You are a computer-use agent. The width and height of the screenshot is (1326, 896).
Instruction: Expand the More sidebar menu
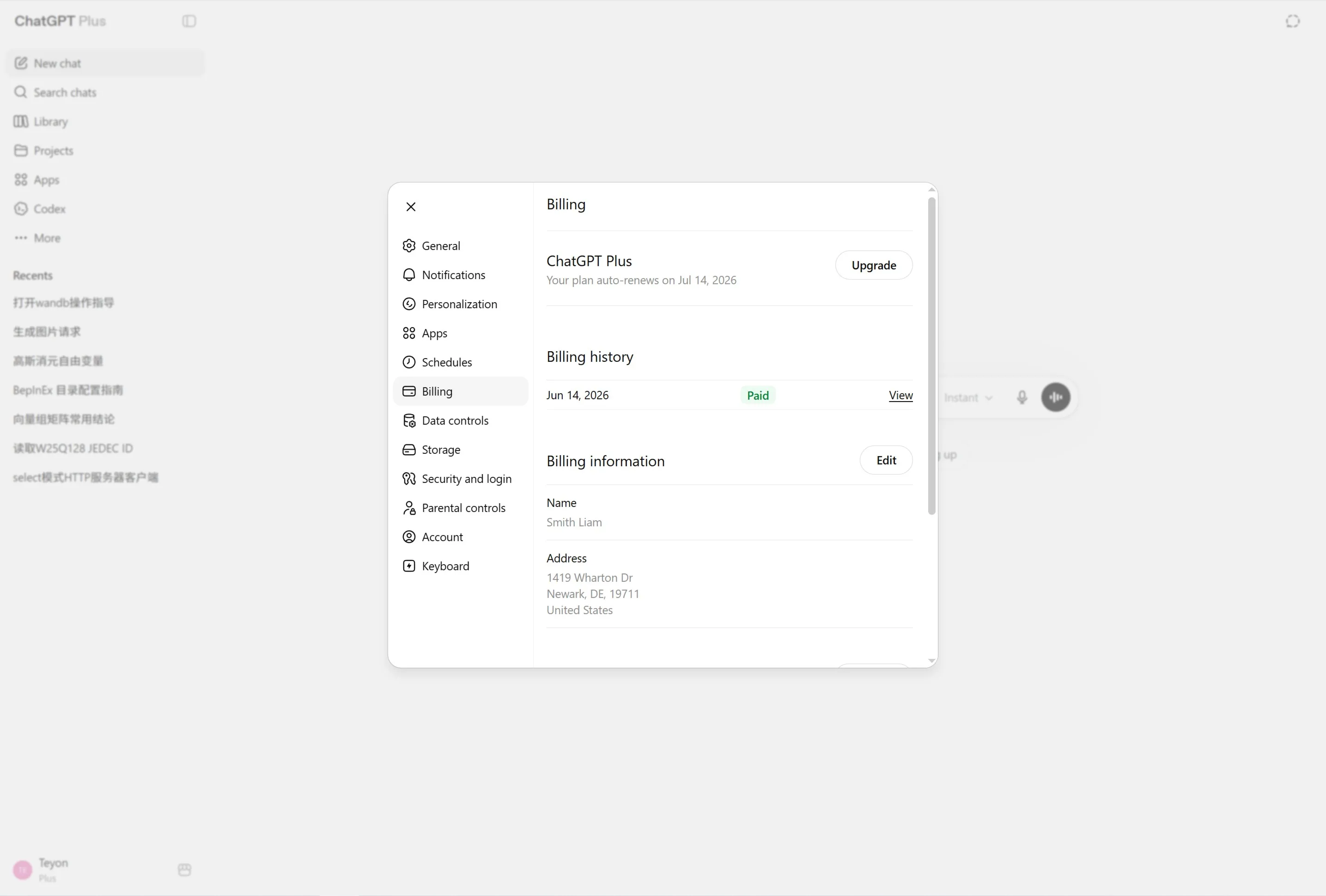click(x=105, y=238)
